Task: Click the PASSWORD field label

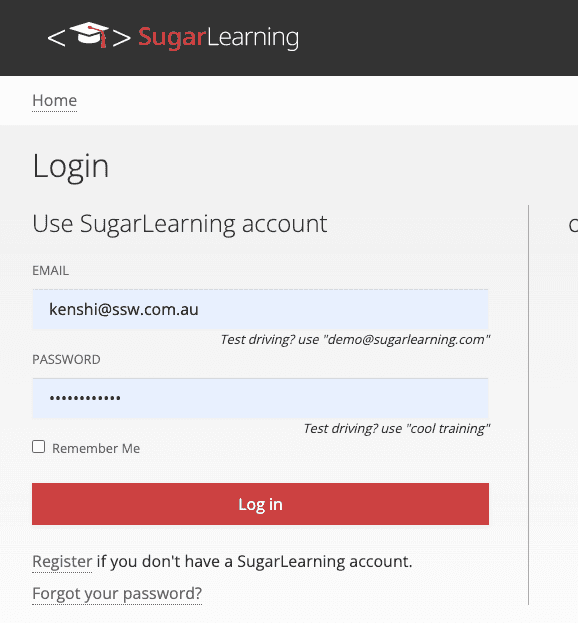Action: 66,360
